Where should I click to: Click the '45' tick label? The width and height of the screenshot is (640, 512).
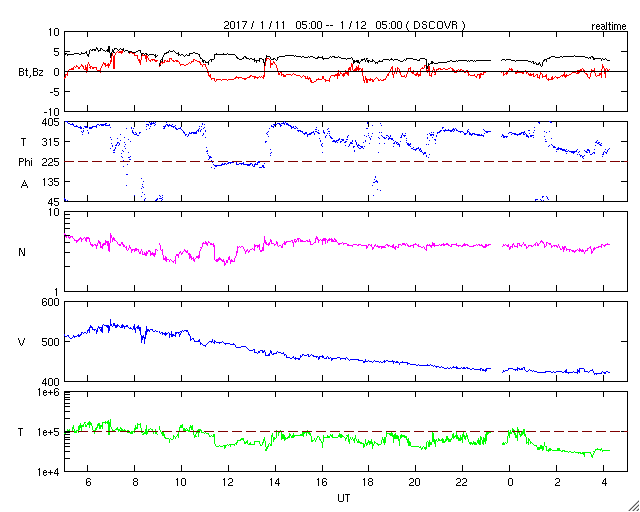(x=54, y=202)
